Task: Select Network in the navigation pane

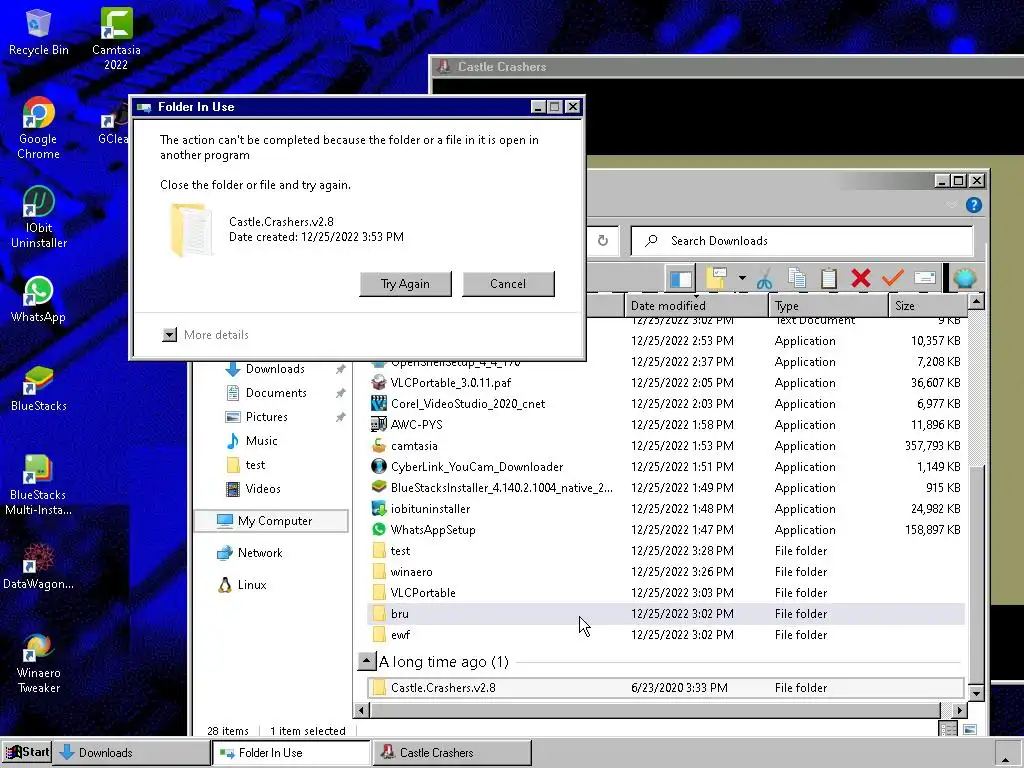Action: coord(259,552)
